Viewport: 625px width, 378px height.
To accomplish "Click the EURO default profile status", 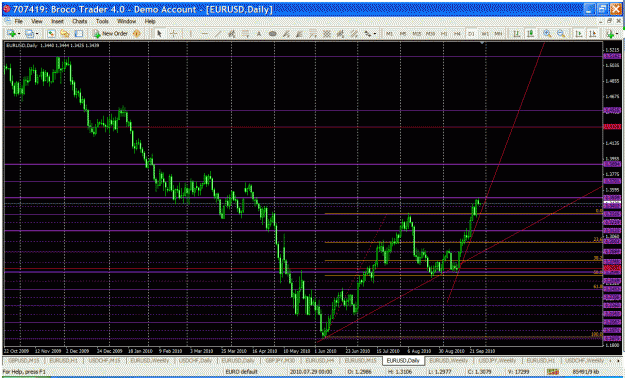I will click(242, 372).
